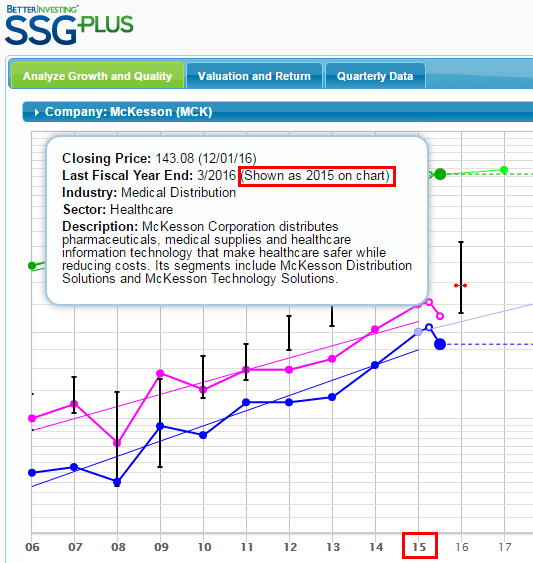Click the blue data point at year 09
Viewport: 533px width, 563px height.
pos(160,426)
